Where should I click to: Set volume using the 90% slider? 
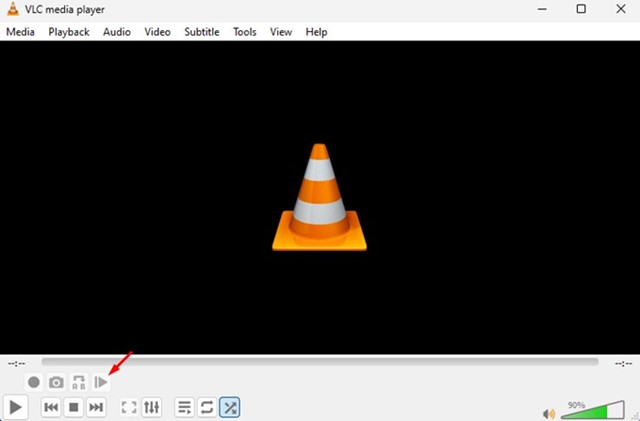click(593, 409)
